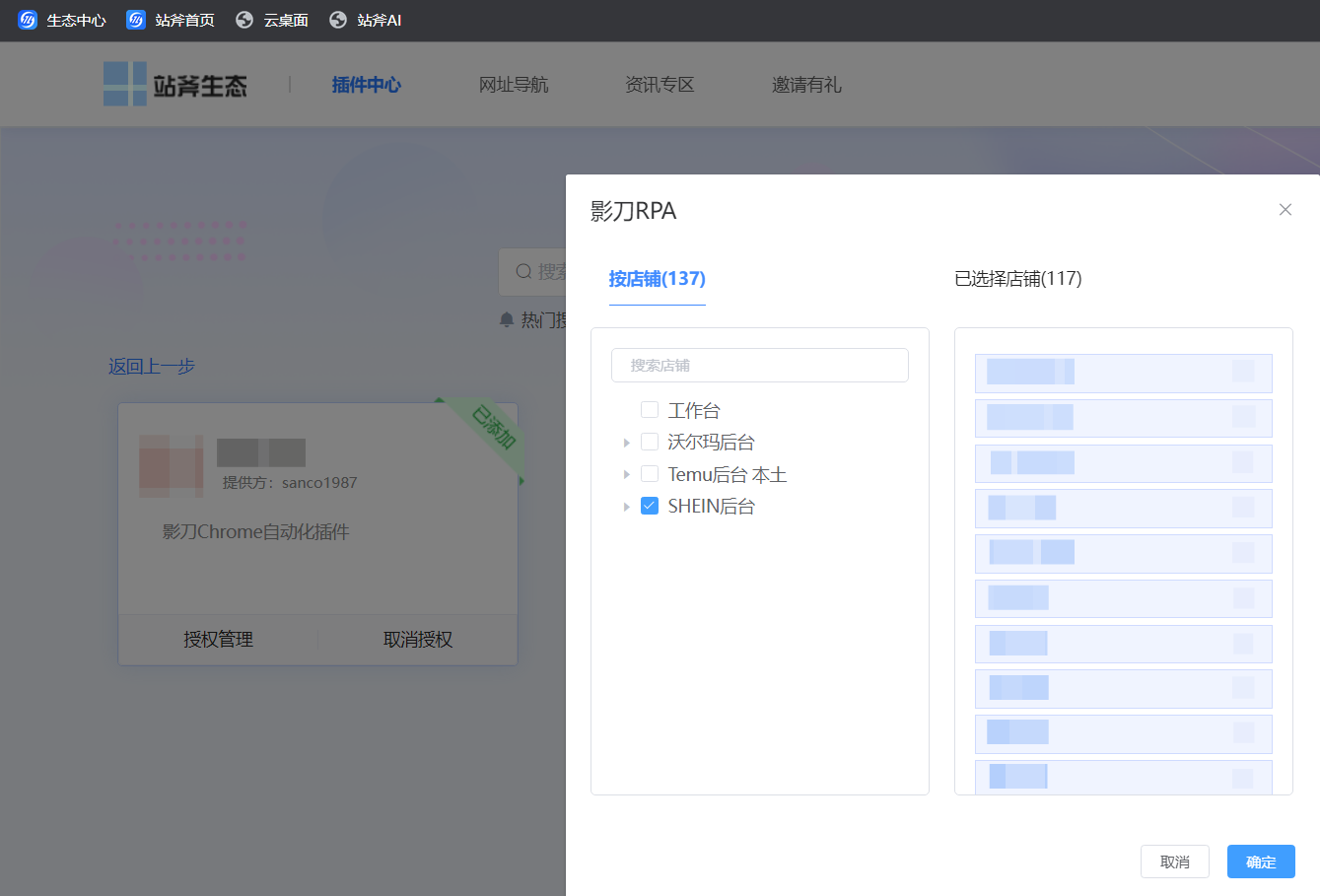The width and height of the screenshot is (1320, 896).
Task: Uncheck the SHEIN后台 checkbox
Action: coord(650,506)
